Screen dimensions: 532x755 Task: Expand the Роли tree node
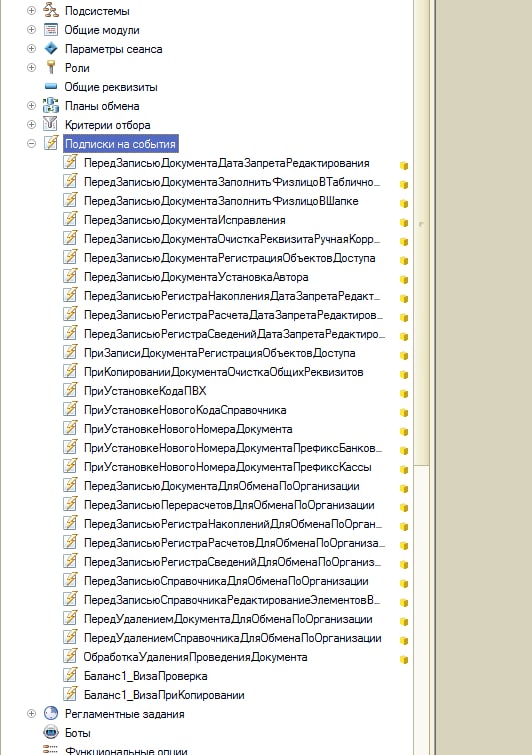tap(31, 68)
